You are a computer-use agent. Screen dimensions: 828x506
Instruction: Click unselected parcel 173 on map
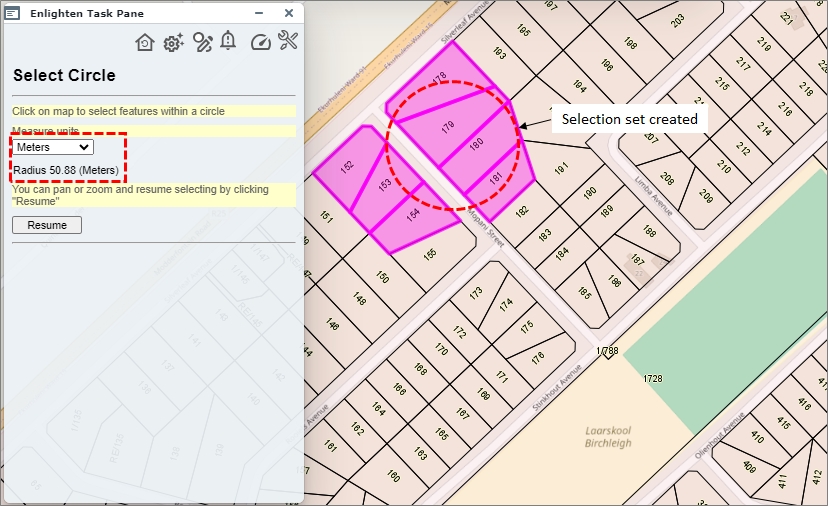coord(476,292)
